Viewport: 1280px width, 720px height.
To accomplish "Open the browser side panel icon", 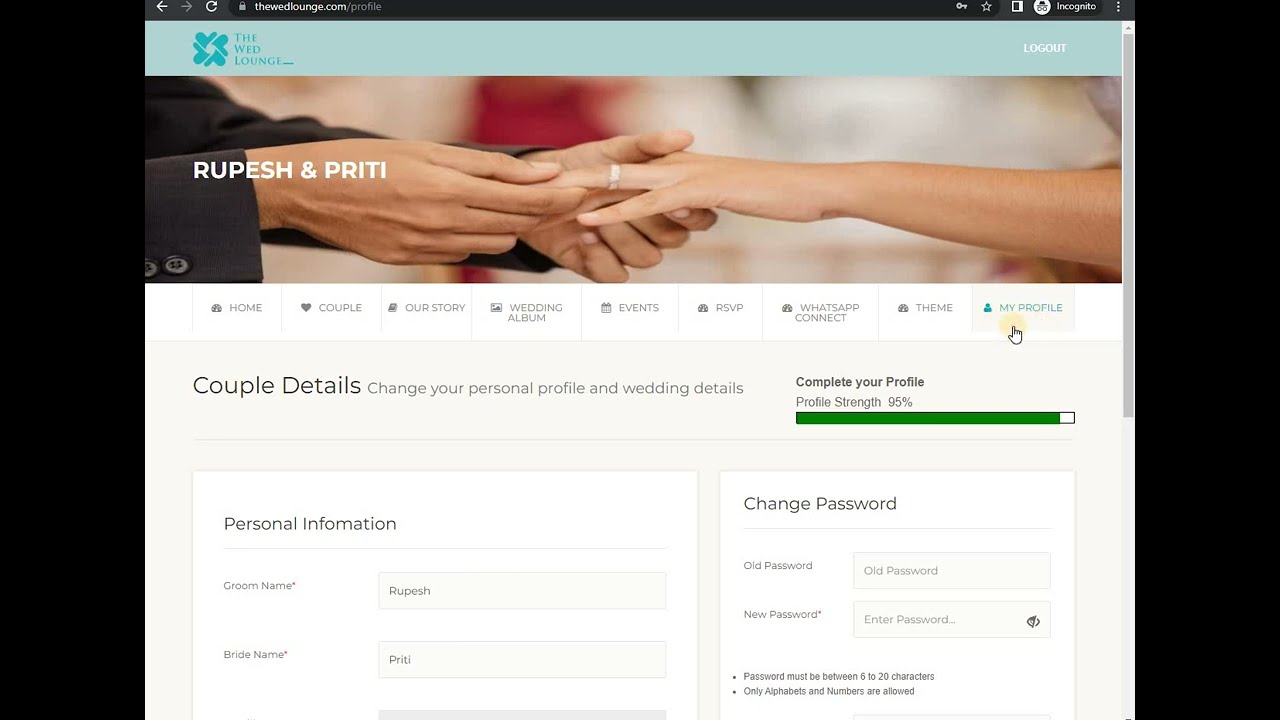I will (1017, 7).
